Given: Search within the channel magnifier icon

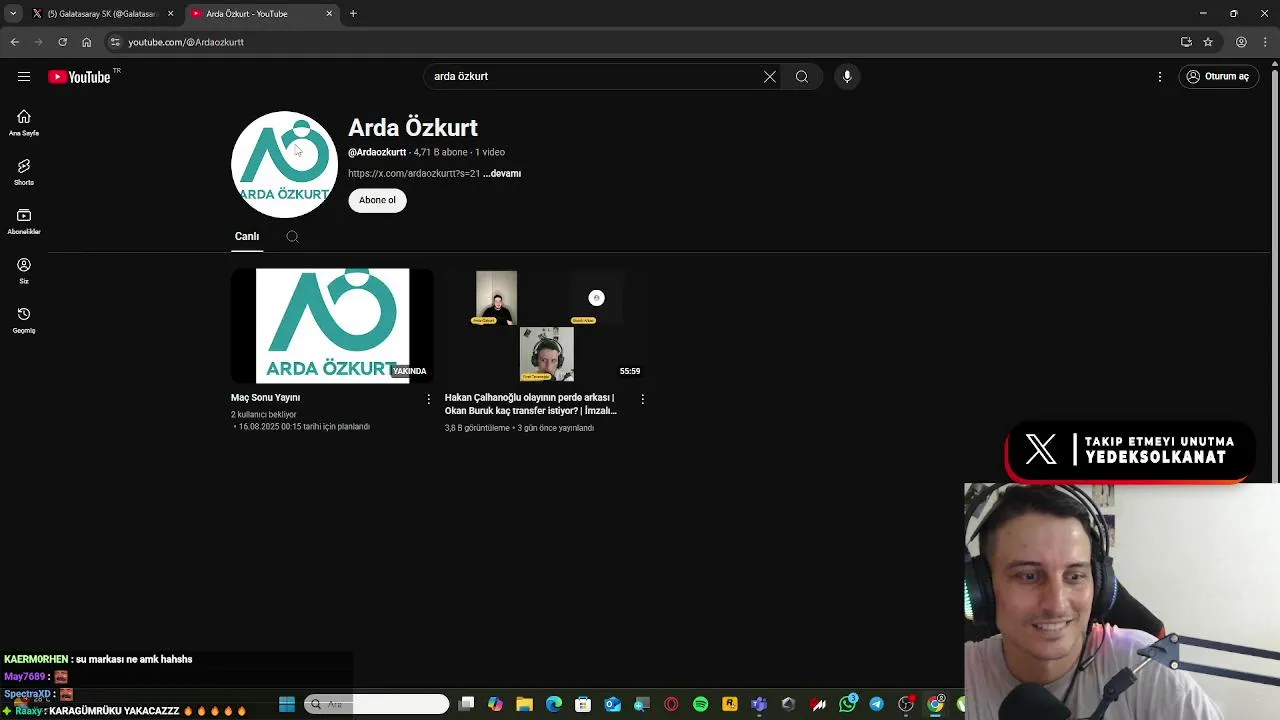Looking at the screenshot, I should [292, 237].
